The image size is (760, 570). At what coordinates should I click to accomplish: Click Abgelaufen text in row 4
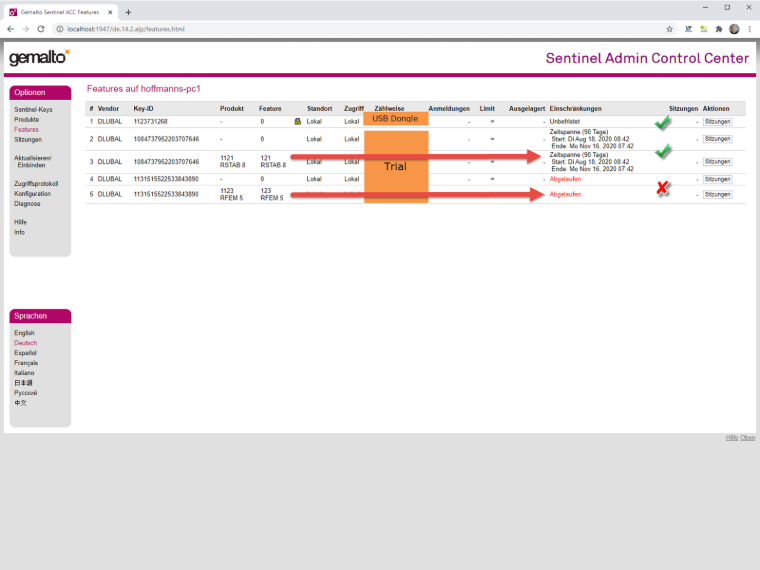pos(565,179)
